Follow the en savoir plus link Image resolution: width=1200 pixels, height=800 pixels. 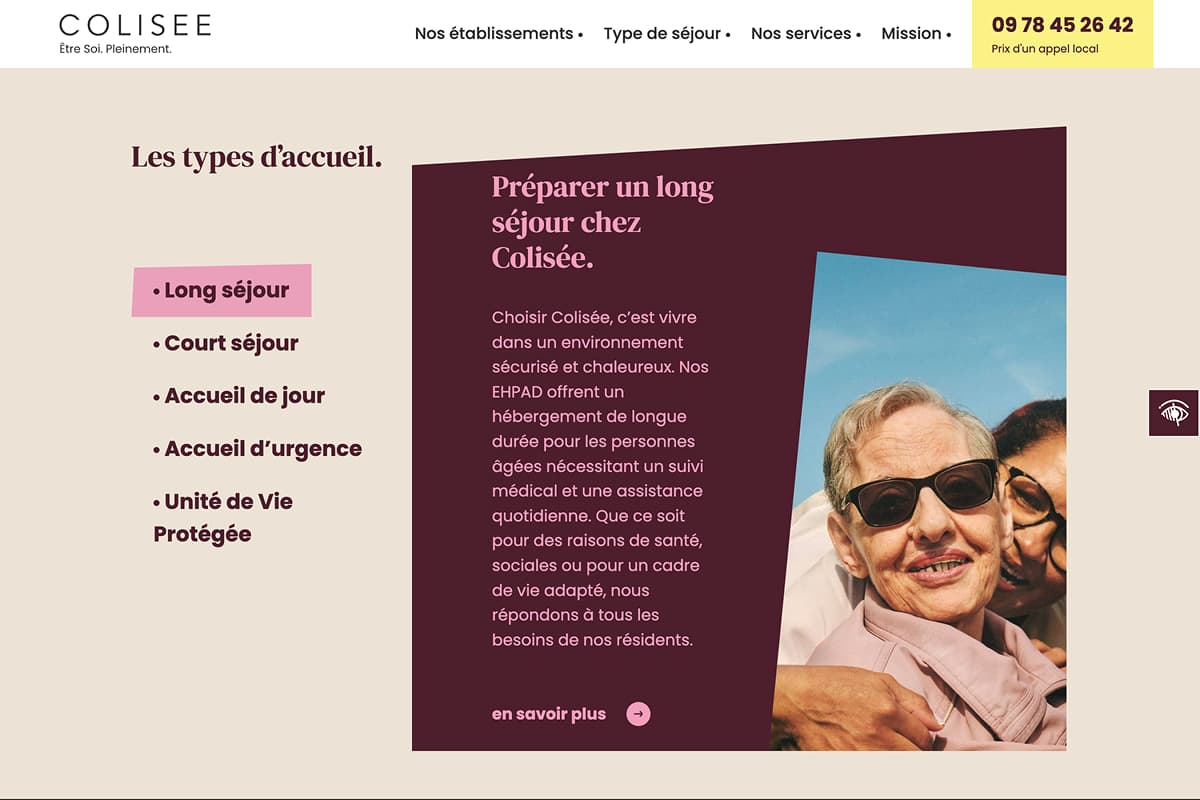[x=549, y=714]
